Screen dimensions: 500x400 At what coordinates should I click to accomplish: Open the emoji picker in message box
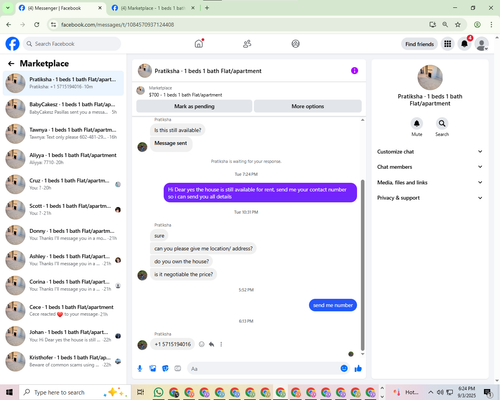(x=344, y=368)
